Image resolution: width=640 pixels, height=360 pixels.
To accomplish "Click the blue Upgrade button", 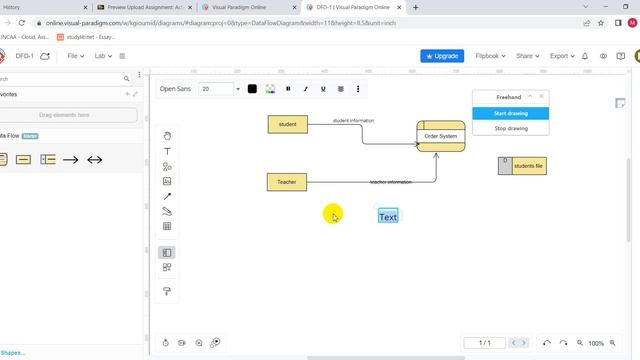I will 442,56.
